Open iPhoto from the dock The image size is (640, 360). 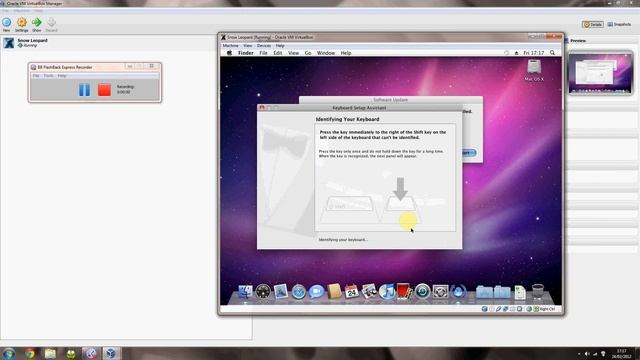point(369,291)
